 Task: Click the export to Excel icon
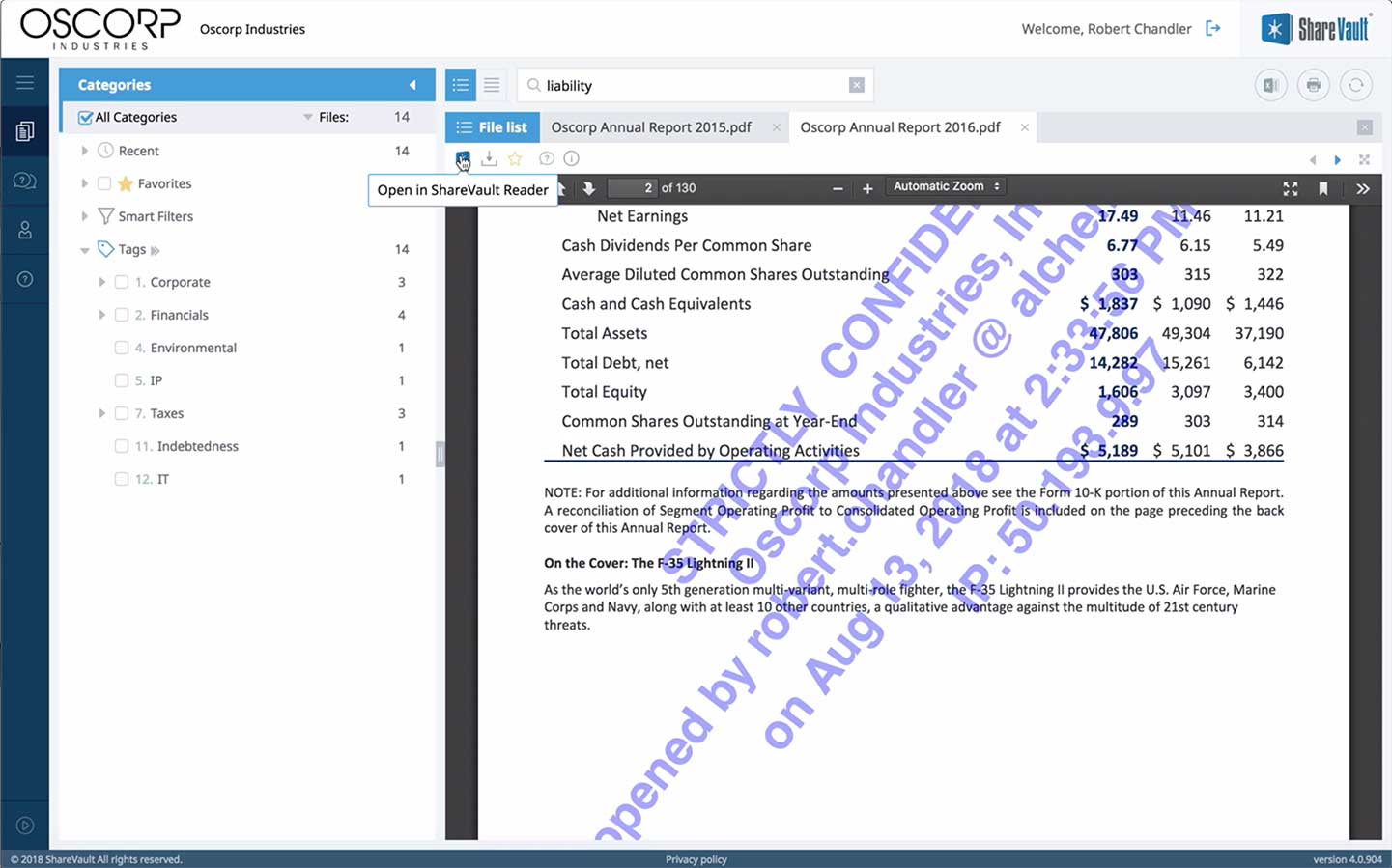pos(1271,85)
